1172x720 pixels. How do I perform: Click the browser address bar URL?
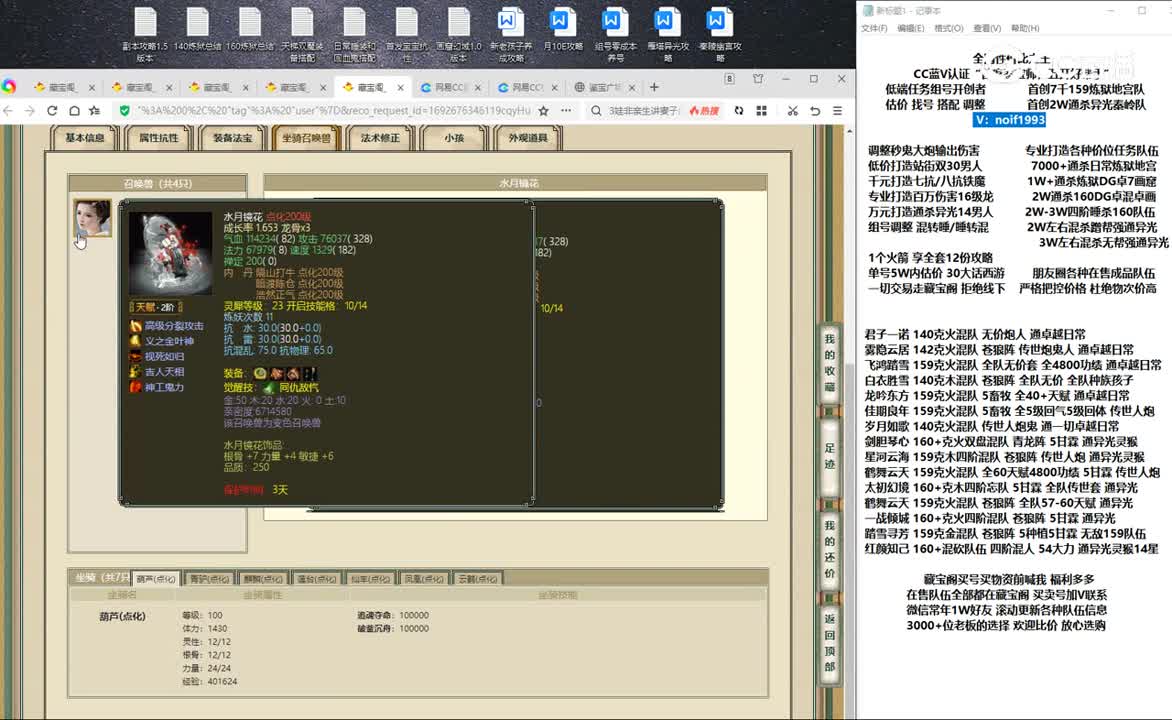coord(334,111)
